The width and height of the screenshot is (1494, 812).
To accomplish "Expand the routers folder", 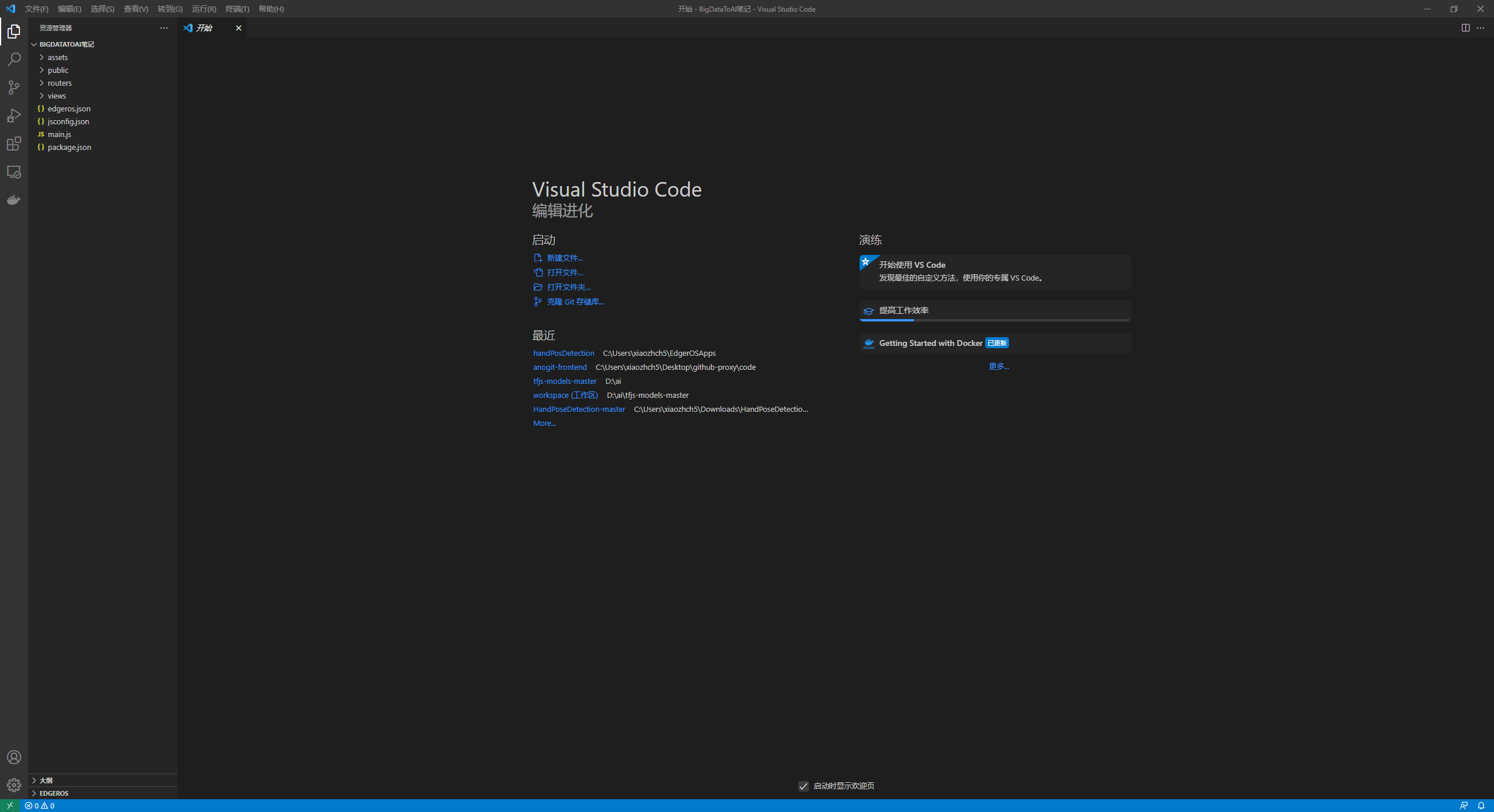I will coord(41,83).
